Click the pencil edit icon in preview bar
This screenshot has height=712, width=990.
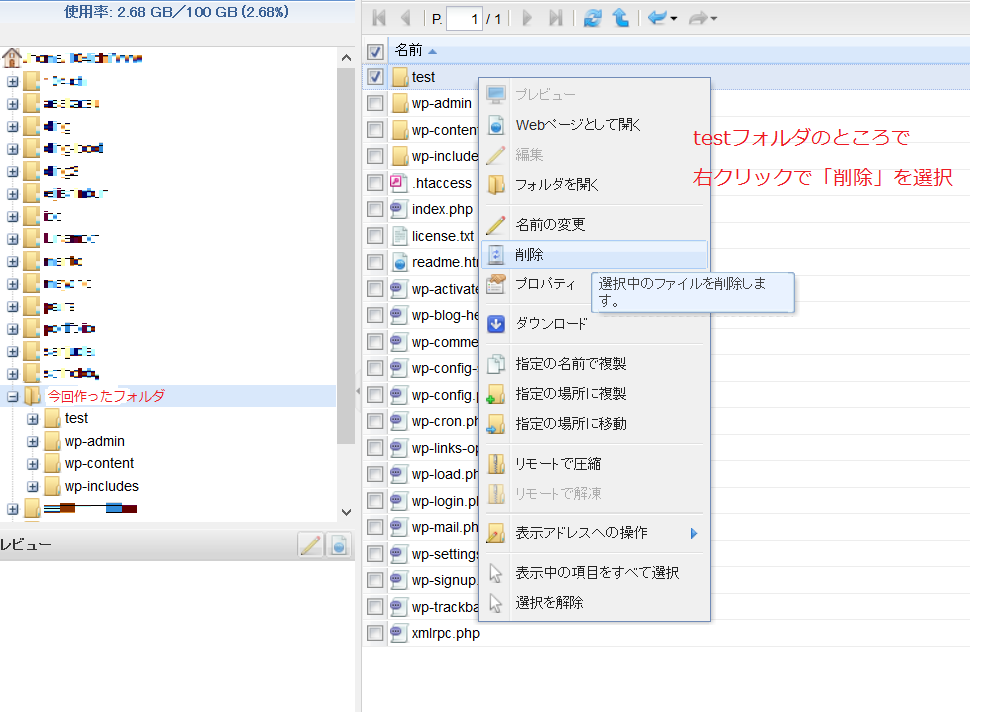pyautogui.click(x=311, y=545)
